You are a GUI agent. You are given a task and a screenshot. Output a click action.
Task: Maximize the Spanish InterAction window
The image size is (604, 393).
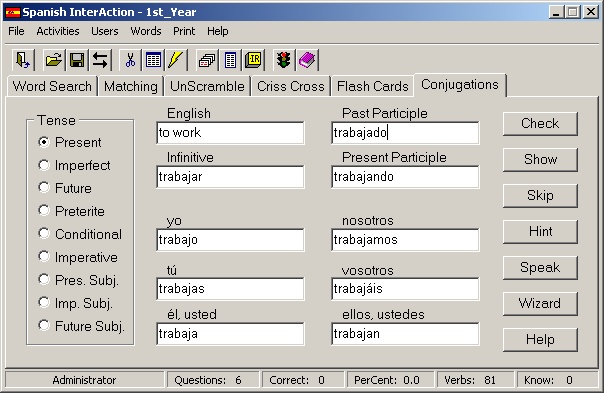coord(573,12)
